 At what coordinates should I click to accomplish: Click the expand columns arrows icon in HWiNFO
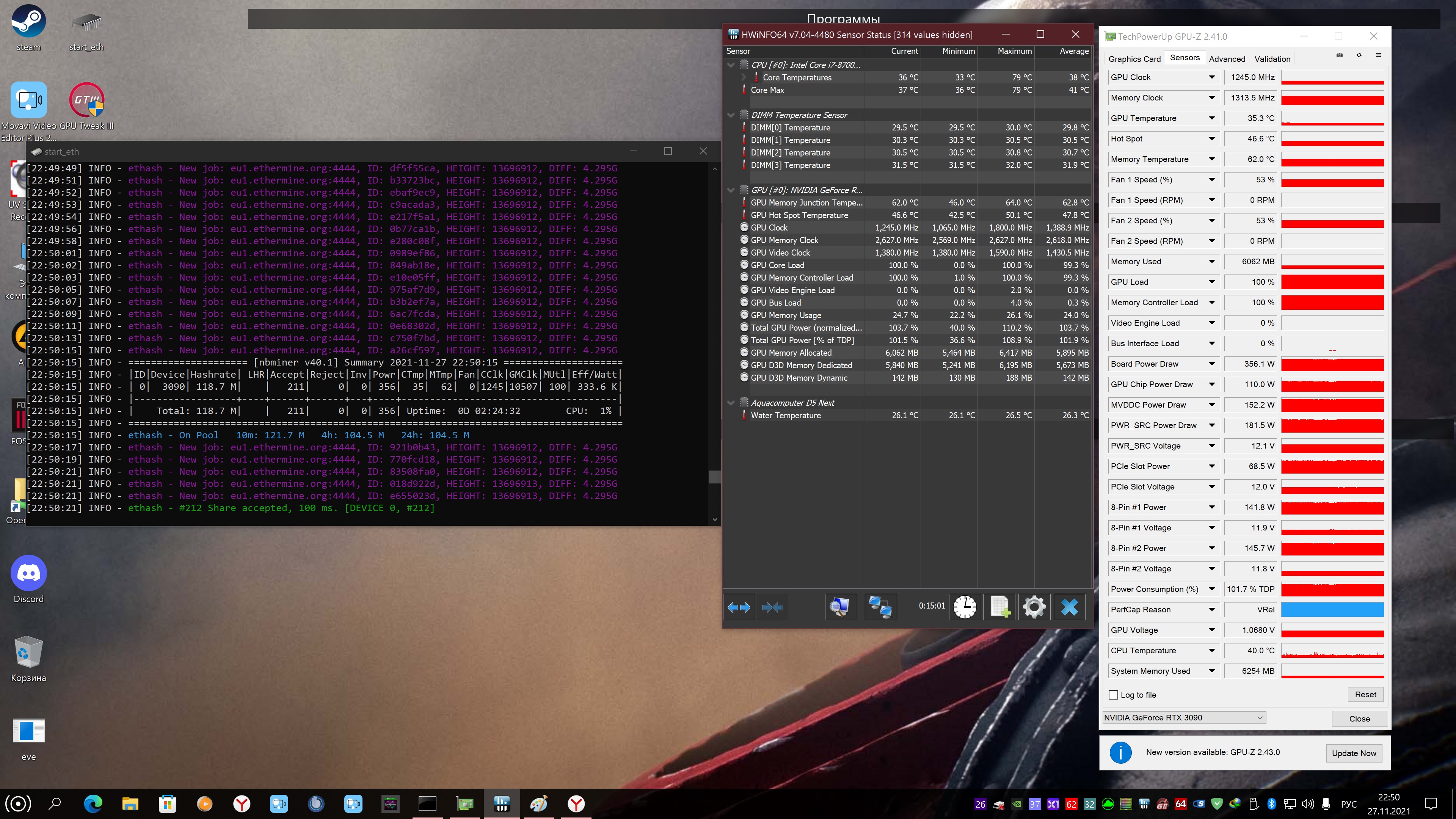click(x=739, y=607)
